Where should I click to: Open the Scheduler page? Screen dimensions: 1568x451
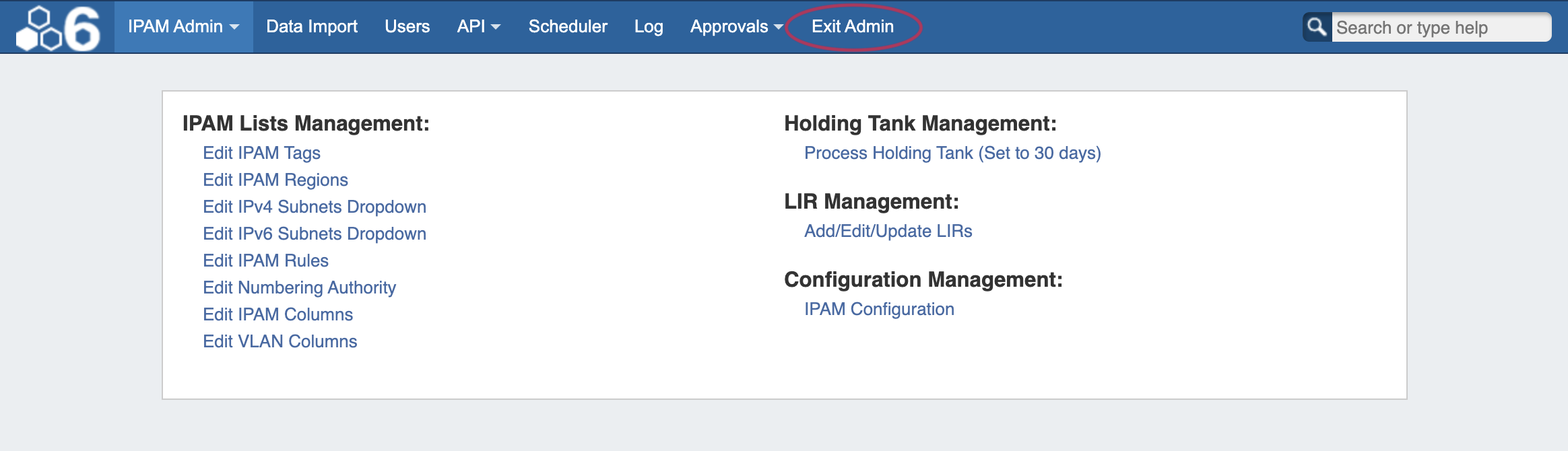[568, 27]
